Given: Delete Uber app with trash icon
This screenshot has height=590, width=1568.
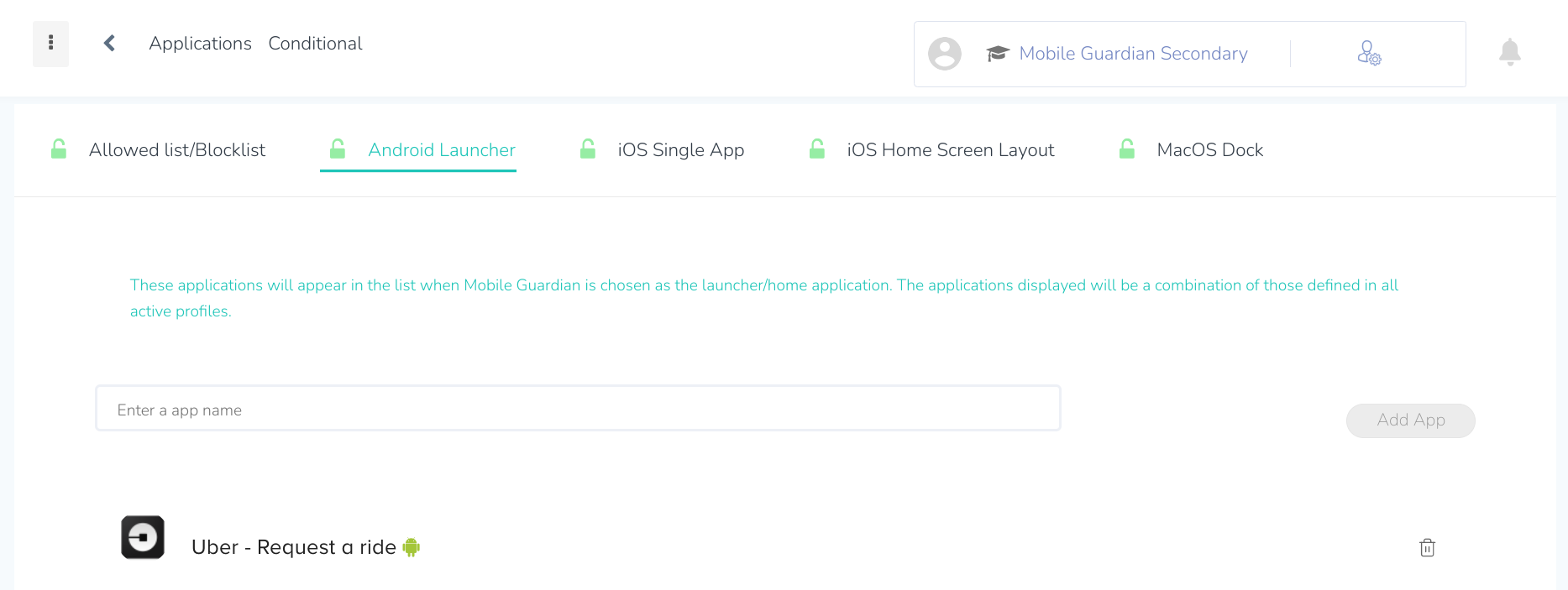Looking at the screenshot, I should [1427, 548].
